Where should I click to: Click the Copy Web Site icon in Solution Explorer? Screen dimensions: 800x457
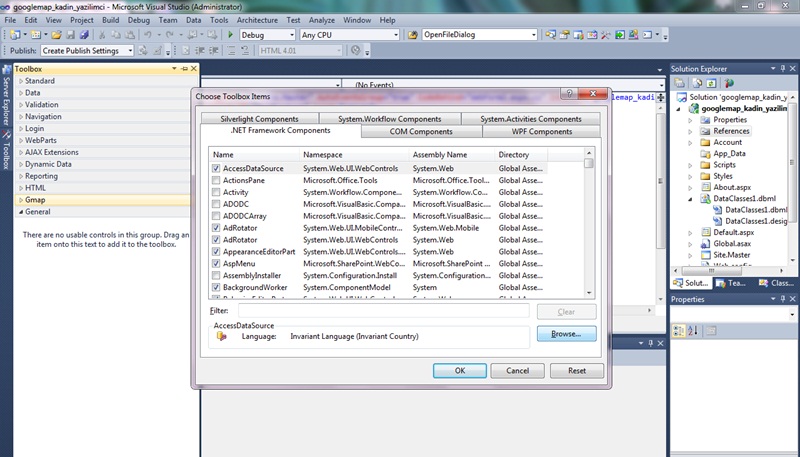click(x=729, y=83)
